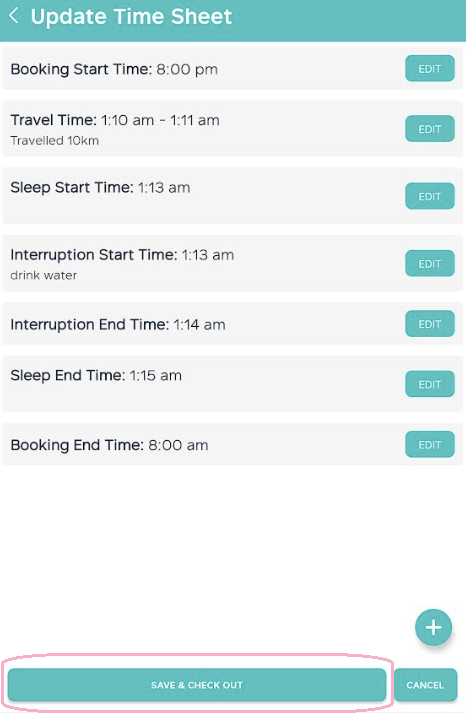Click the drink water interruption note
Image resolution: width=467 pixels, height=713 pixels.
click(44, 275)
